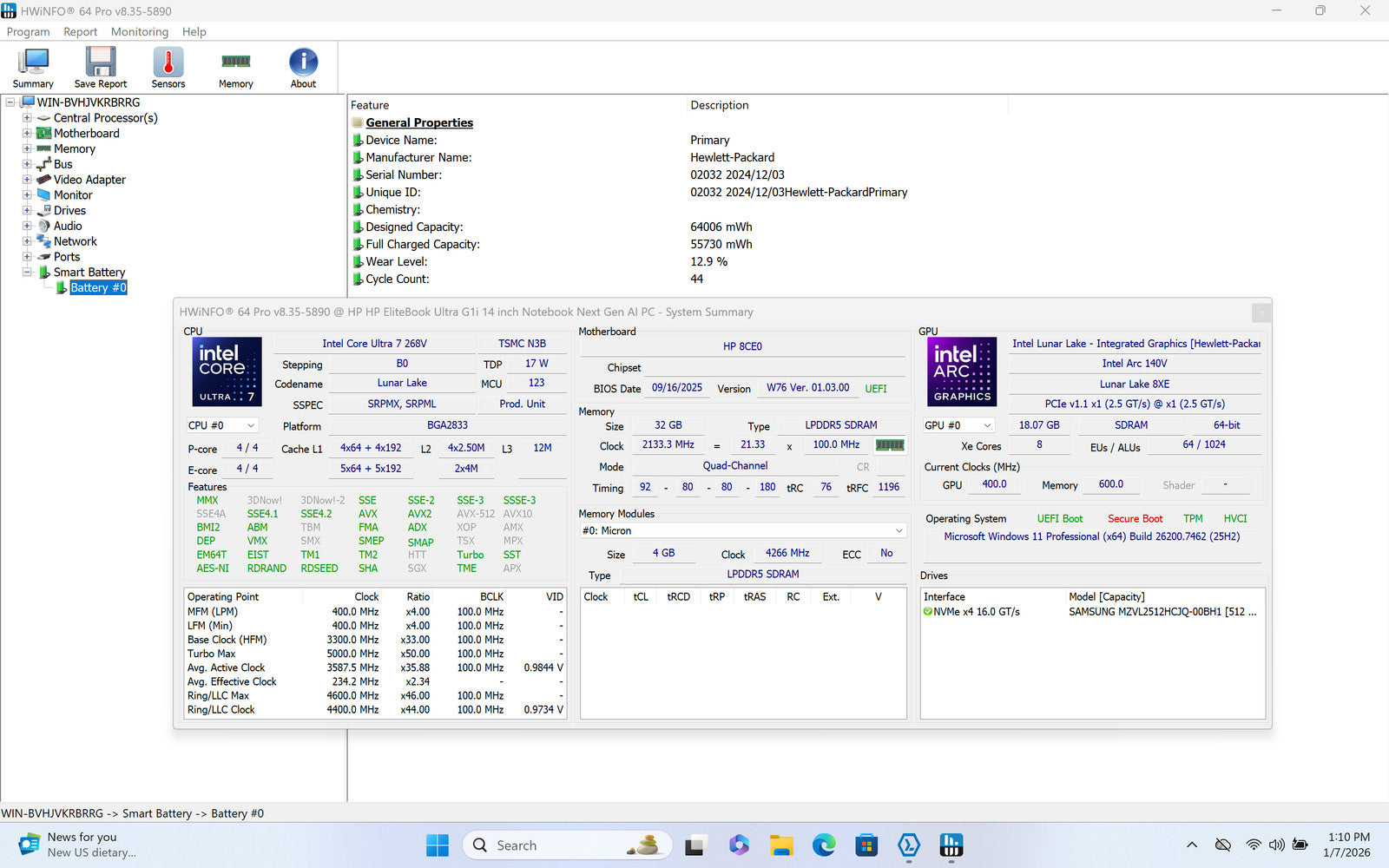Open the Monitoring menu
This screenshot has height=868, width=1389.
coord(140,32)
